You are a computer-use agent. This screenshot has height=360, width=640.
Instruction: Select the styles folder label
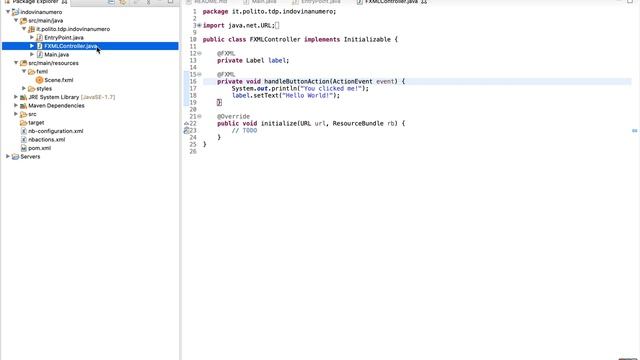(44, 89)
